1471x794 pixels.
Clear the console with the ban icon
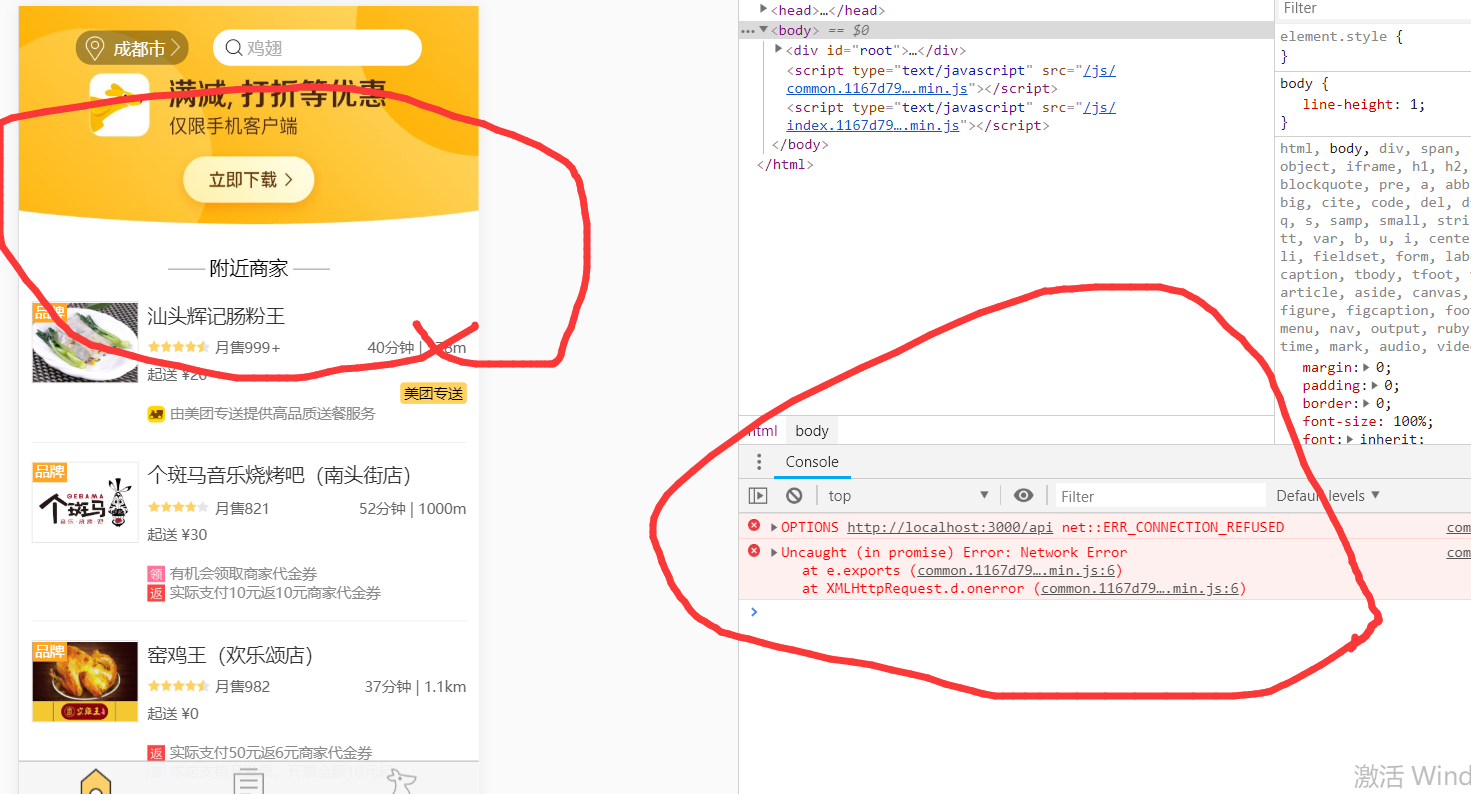point(794,496)
